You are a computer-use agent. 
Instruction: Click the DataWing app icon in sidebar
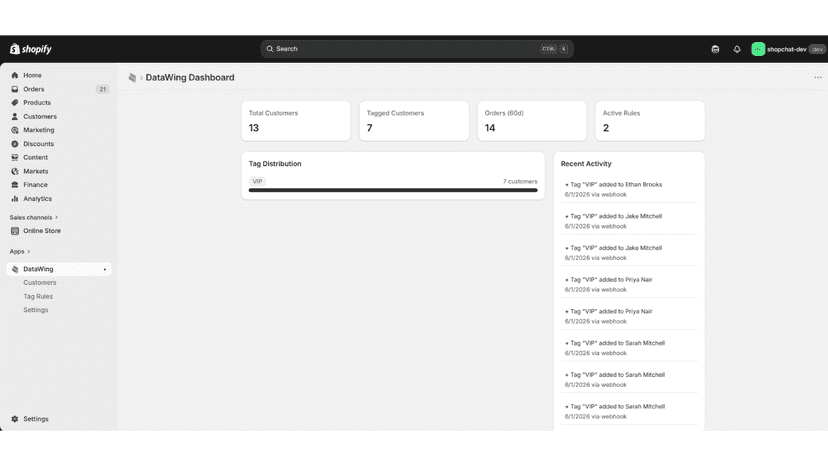[15, 269]
